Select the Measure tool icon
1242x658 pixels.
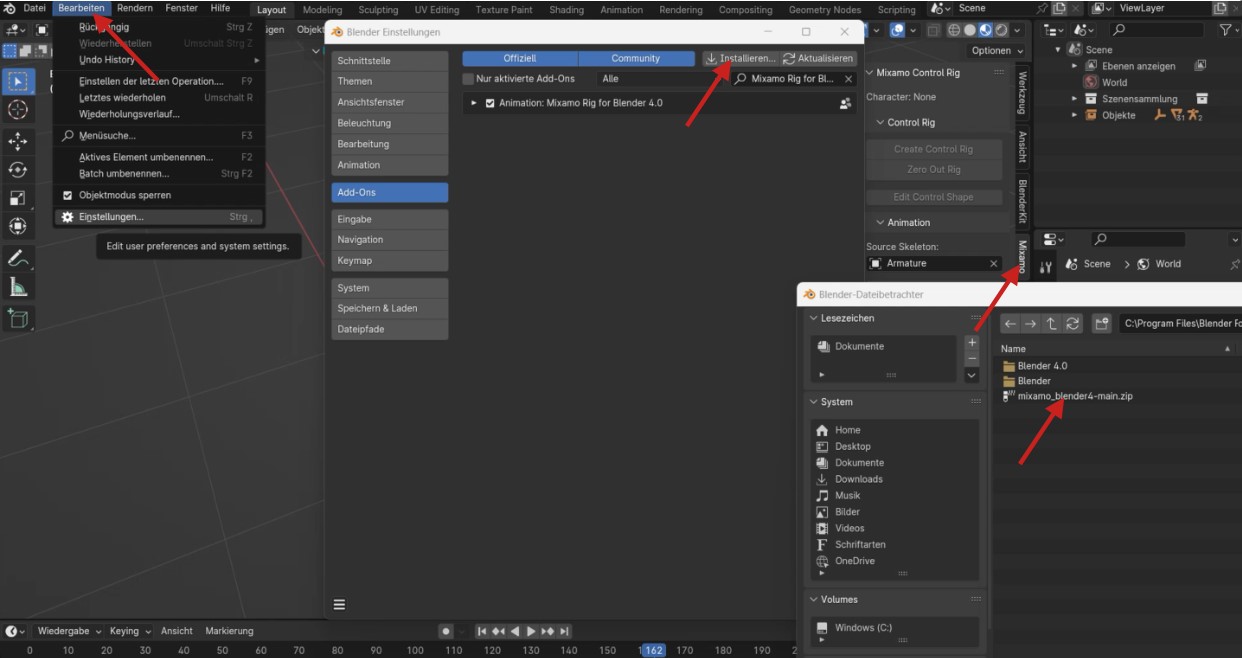18,288
